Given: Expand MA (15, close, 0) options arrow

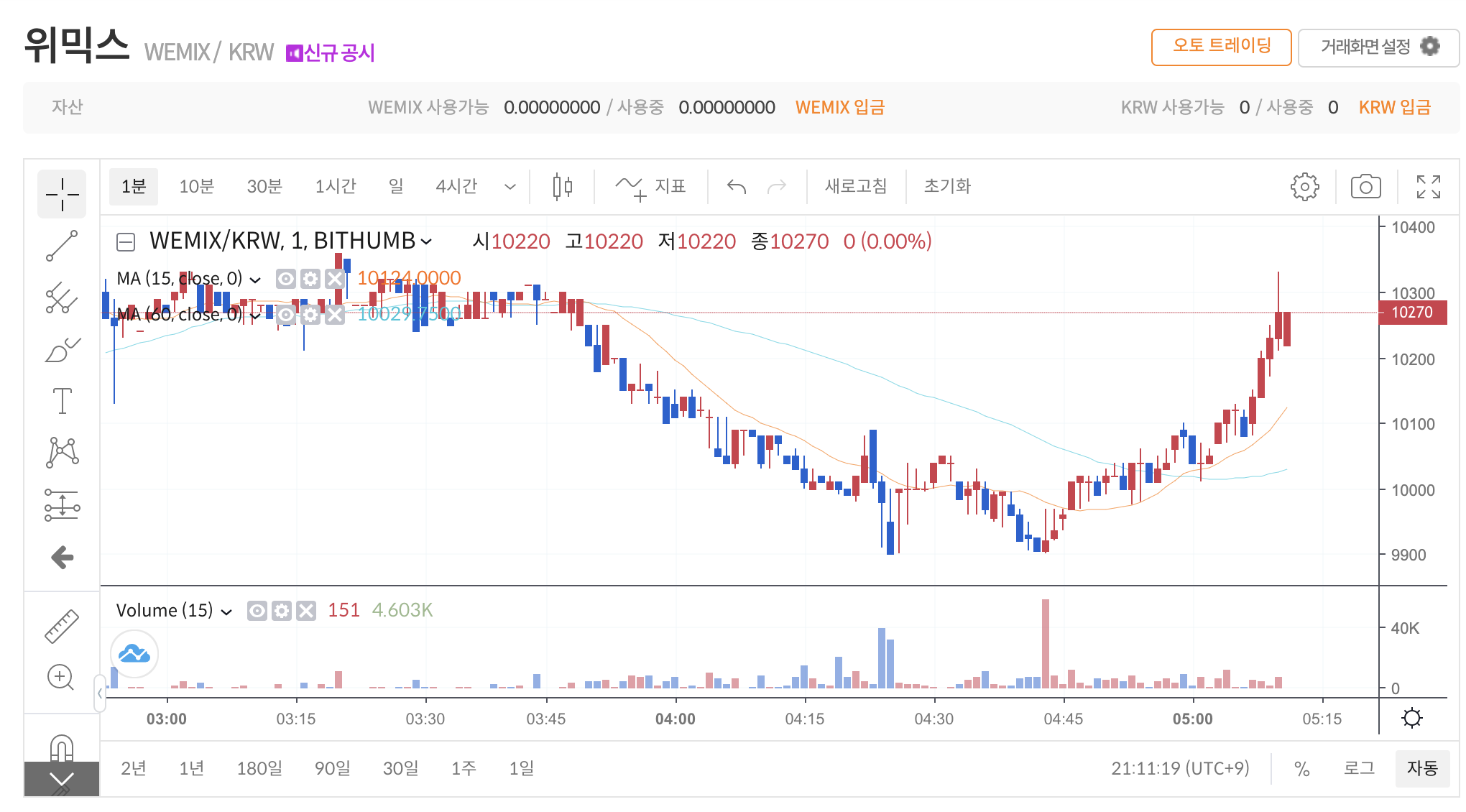Looking at the screenshot, I should pyautogui.click(x=255, y=280).
